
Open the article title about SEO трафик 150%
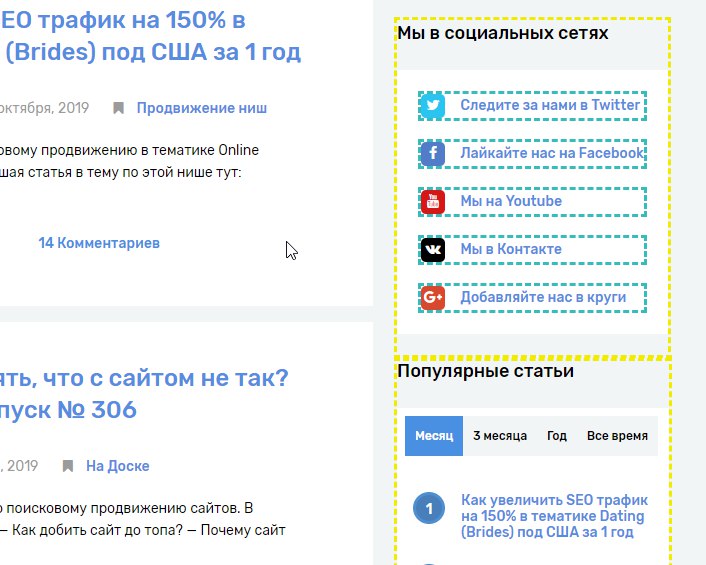(150, 36)
